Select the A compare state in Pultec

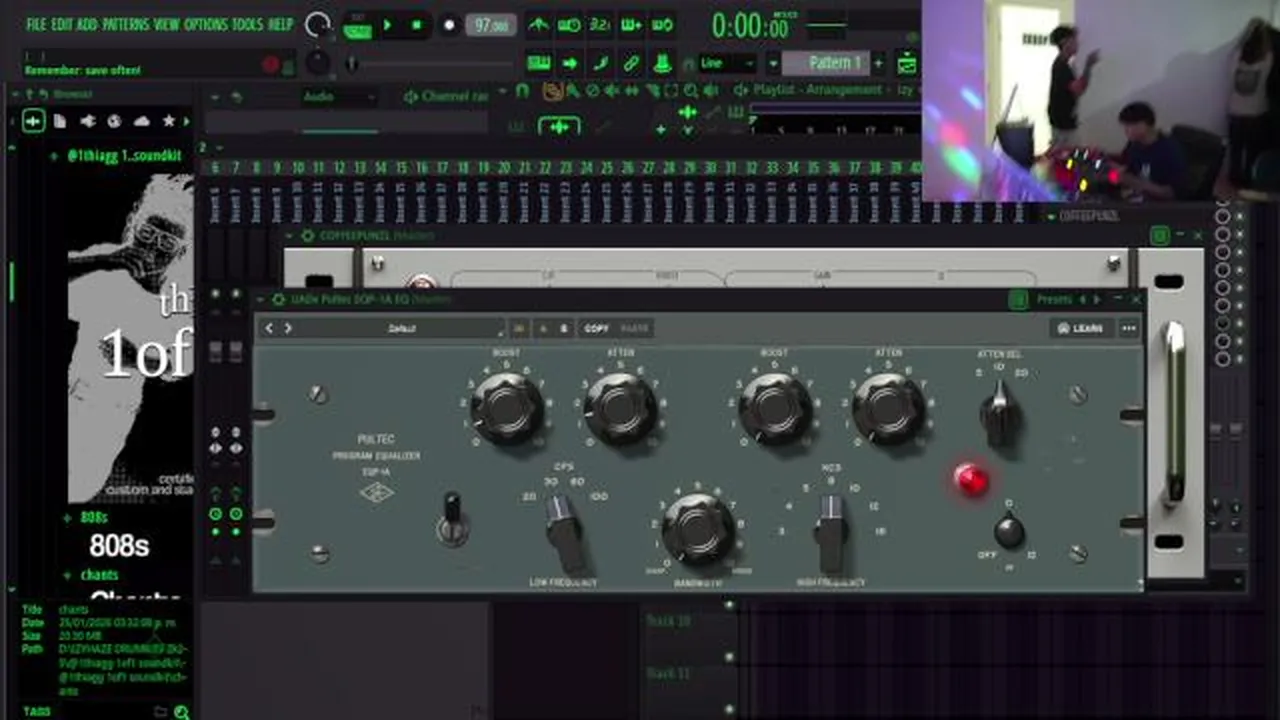544,328
